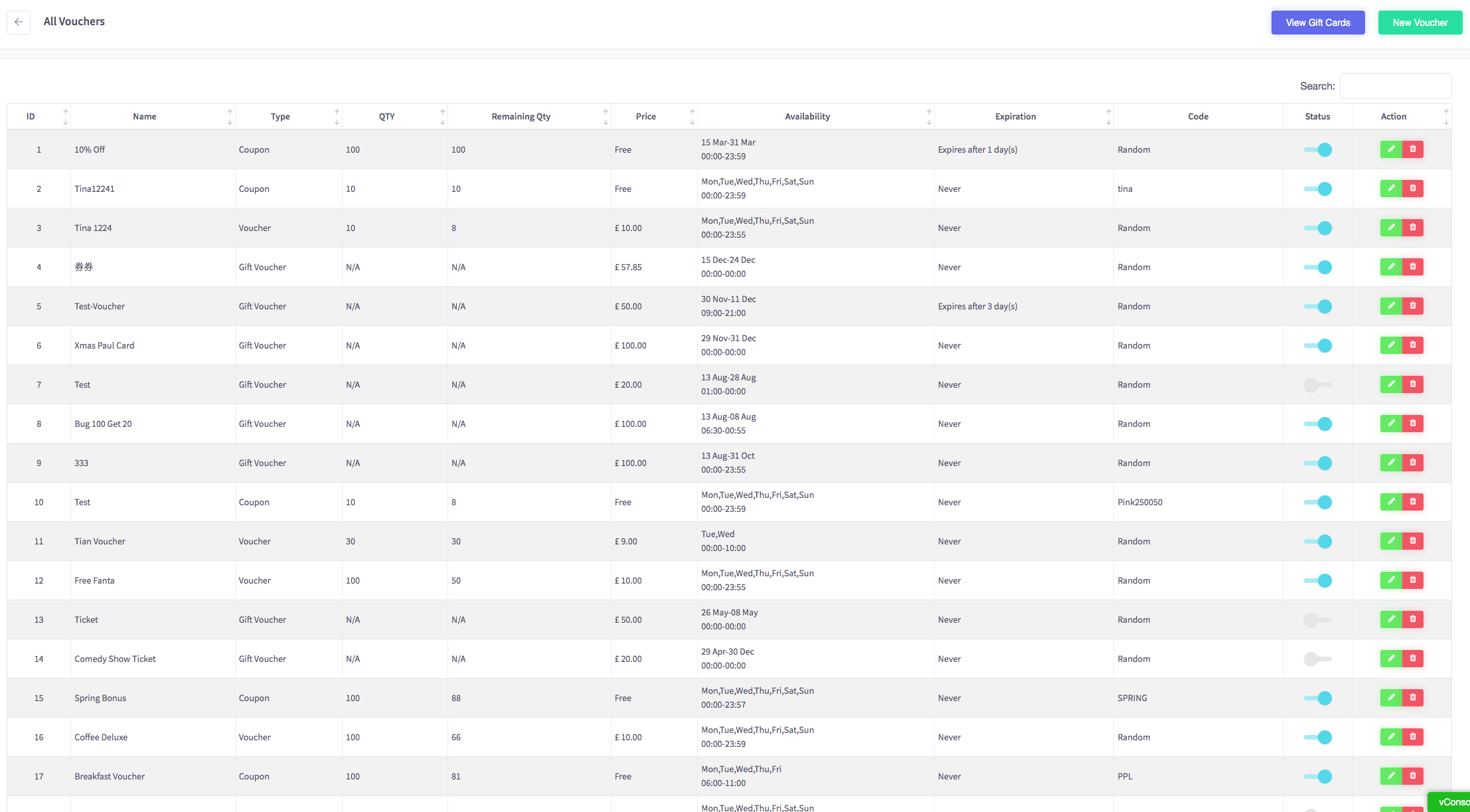Image resolution: width=1470 pixels, height=812 pixels.
Task: Select the 'Expires after 1 day(s)' cell
Action: 1024,149
